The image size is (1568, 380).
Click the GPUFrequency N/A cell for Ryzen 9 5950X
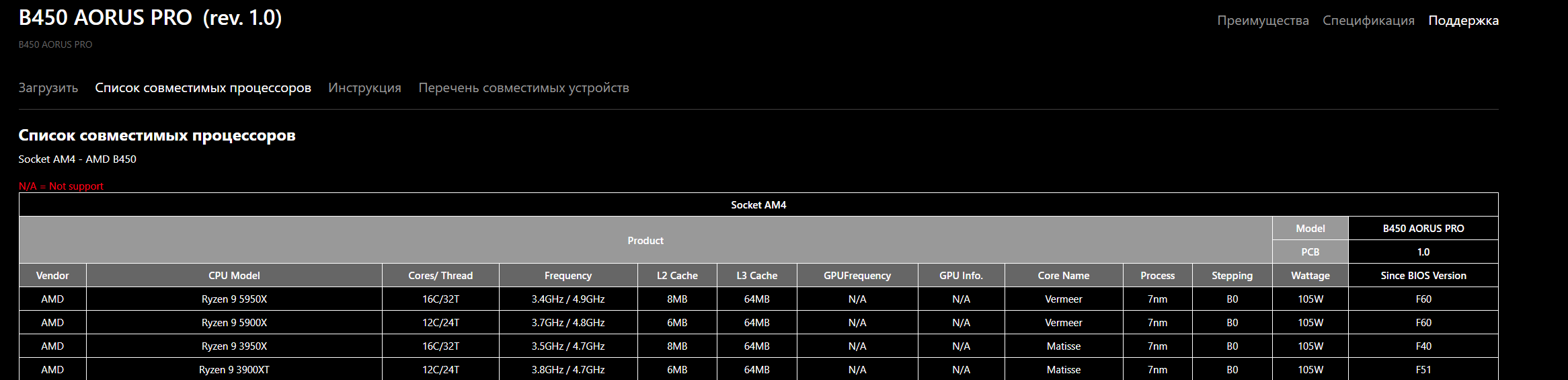(857, 299)
